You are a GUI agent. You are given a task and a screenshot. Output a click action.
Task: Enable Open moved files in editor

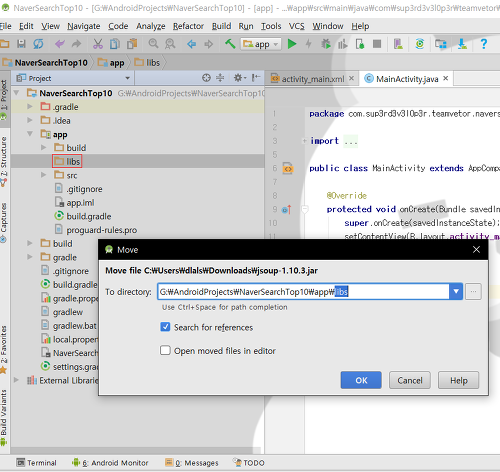tap(165, 351)
